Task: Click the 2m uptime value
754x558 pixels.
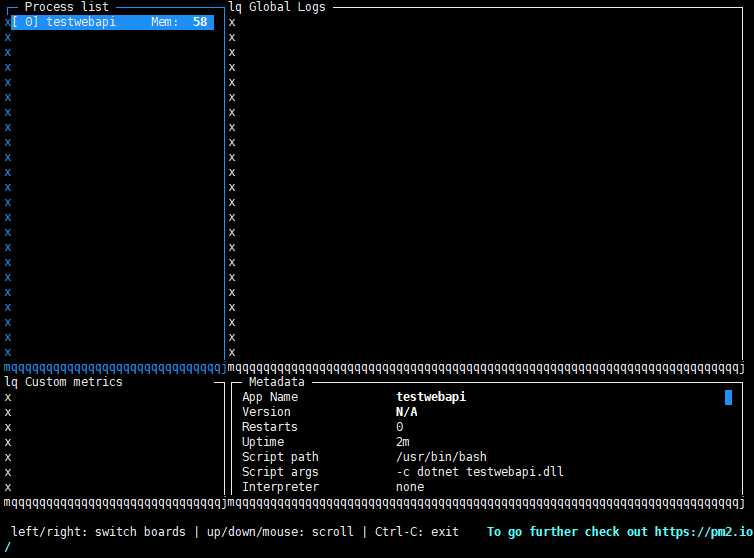Action: [403, 442]
